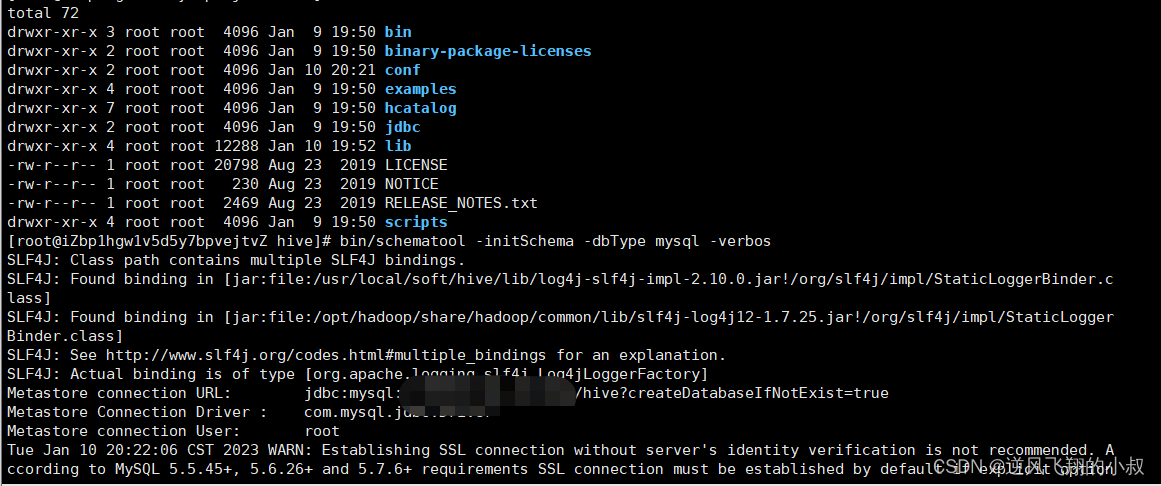The image size is (1161, 486).
Task: Click the size '20798' in LICENSE row
Action: click(x=237, y=164)
